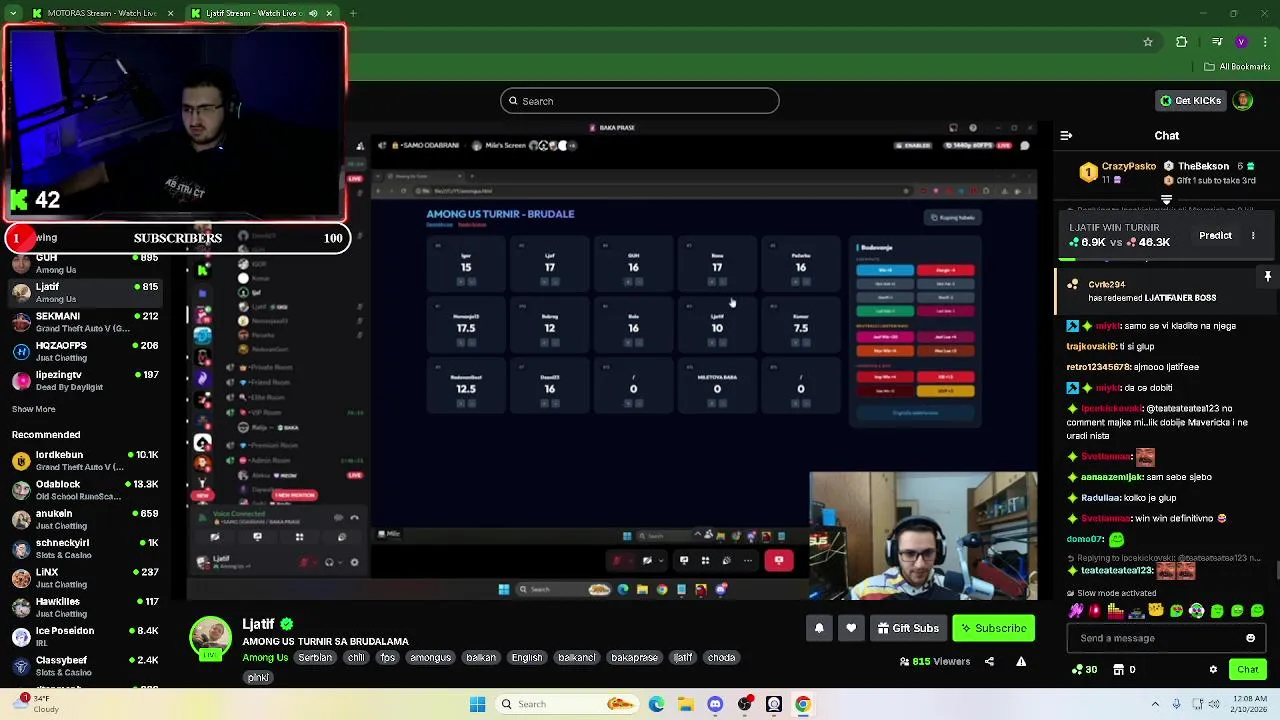Share the stream via the share icon

[989, 661]
